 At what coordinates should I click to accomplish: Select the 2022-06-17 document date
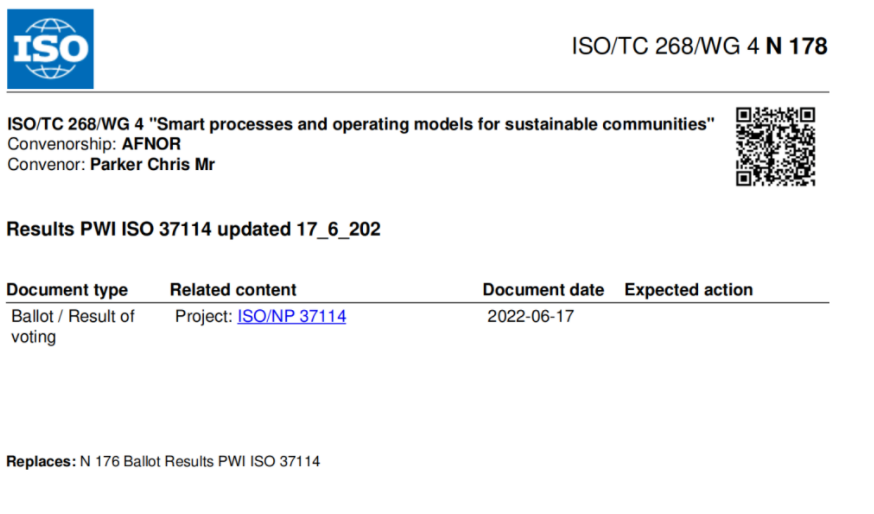[x=530, y=317]
